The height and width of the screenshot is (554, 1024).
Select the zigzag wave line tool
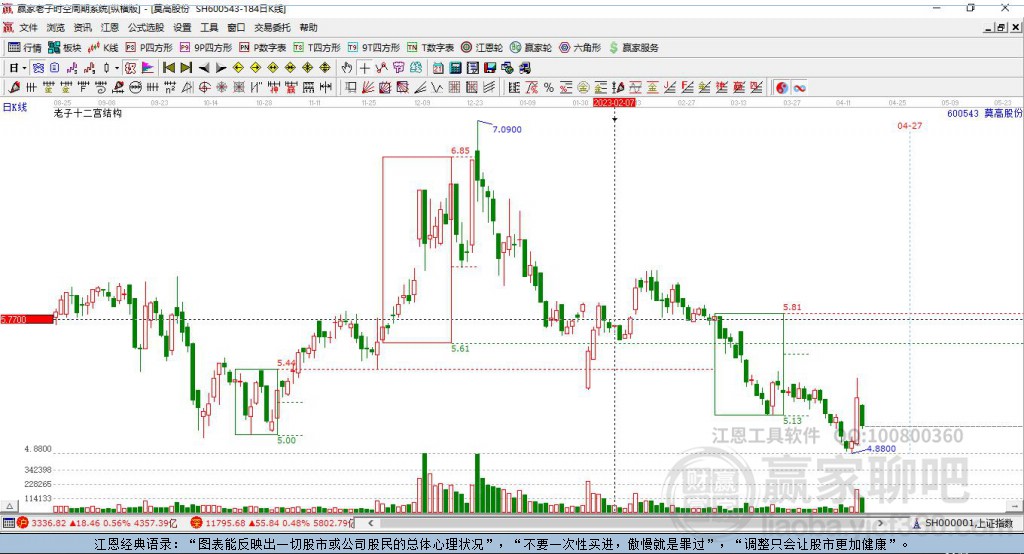(437, 88)
